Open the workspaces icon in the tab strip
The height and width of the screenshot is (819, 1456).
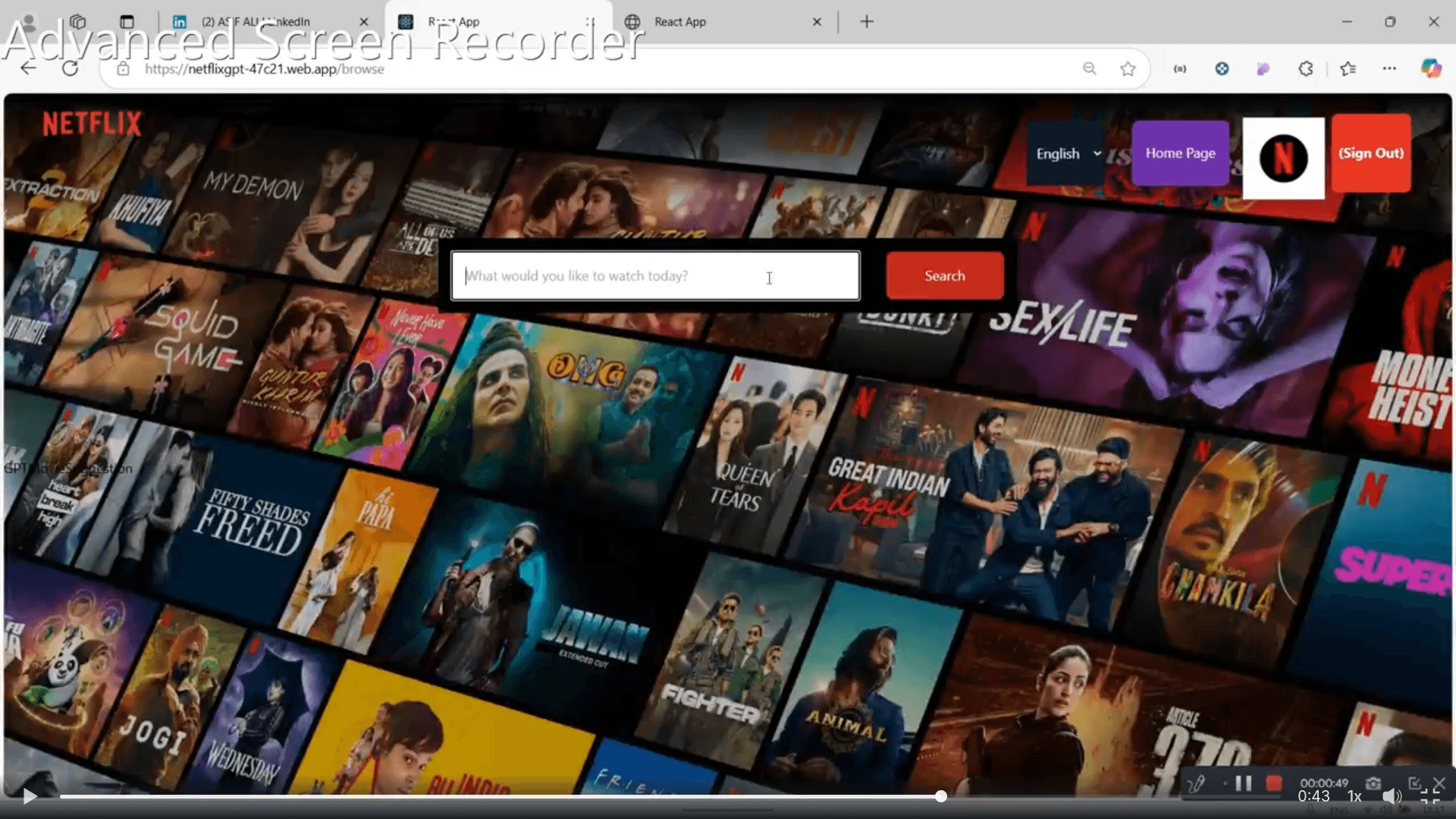point(78,22)
